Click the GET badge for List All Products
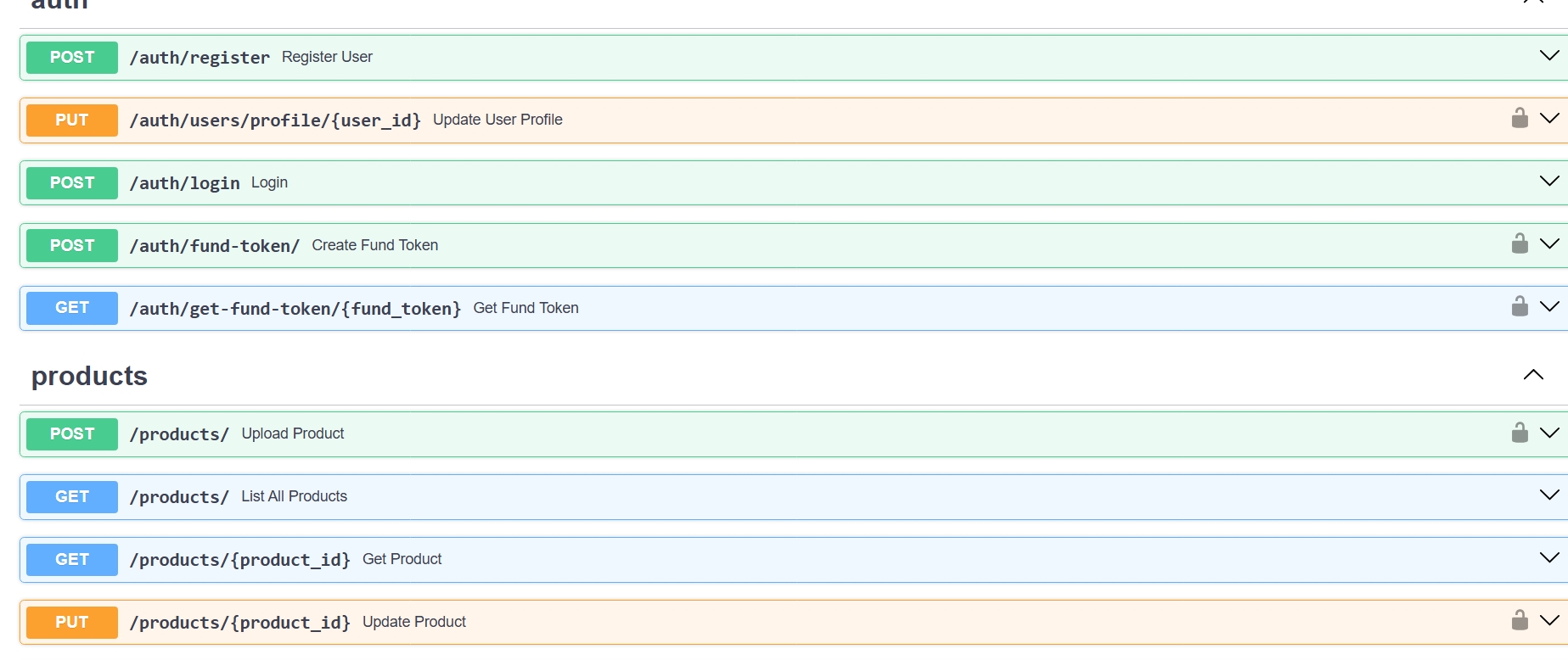Image resolution: width=1568 pixels, height=660 pixels. pyautogui.click(x=72, y=497)
